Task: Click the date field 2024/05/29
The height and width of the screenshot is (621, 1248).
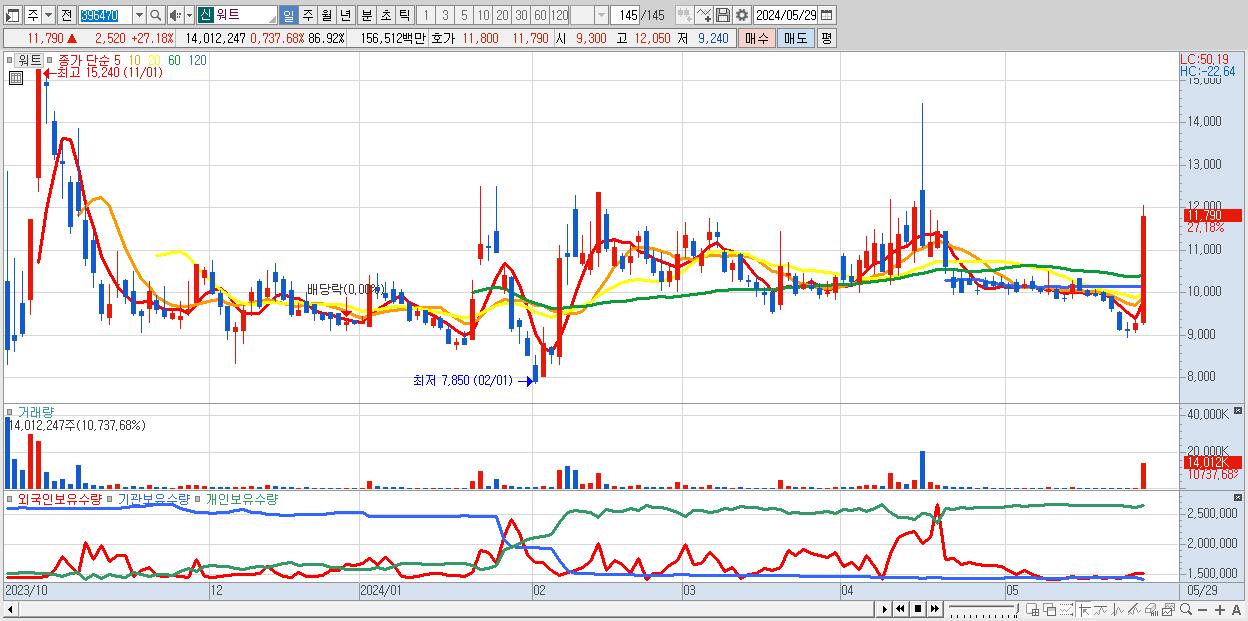Action: [786, 16]
